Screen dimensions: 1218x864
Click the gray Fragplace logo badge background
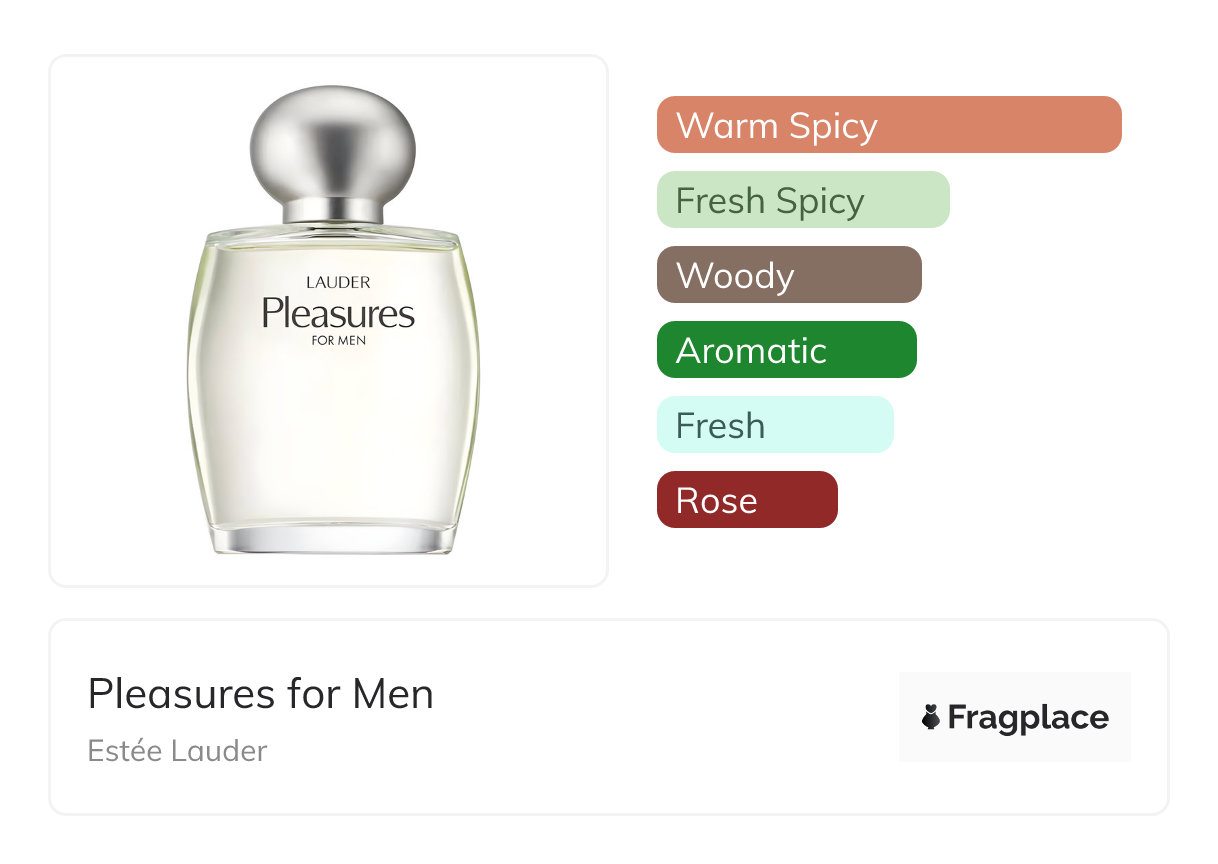(x=1015, y=717)
